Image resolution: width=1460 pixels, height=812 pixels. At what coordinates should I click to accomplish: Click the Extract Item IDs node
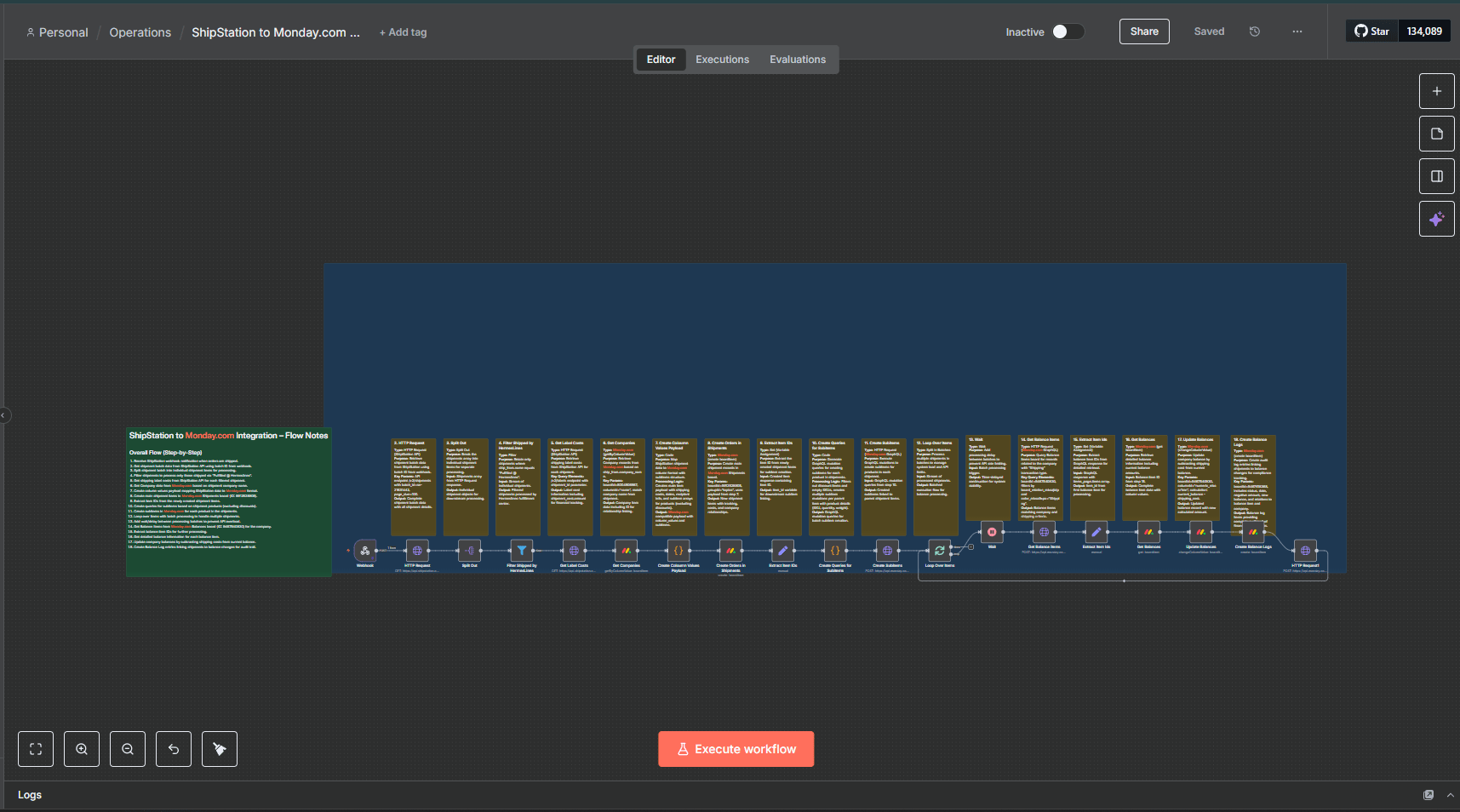coord(782,551)
